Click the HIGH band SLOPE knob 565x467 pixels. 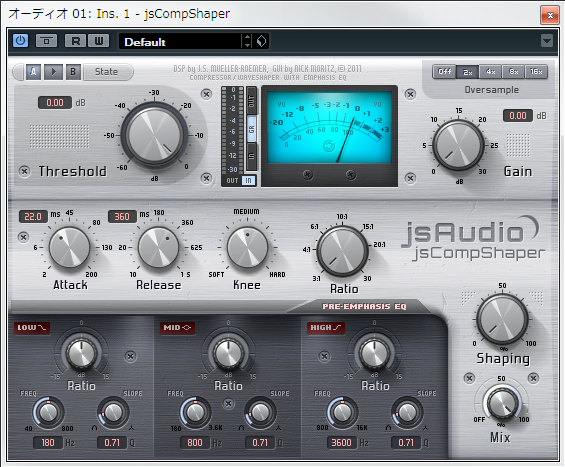point(407,412)
